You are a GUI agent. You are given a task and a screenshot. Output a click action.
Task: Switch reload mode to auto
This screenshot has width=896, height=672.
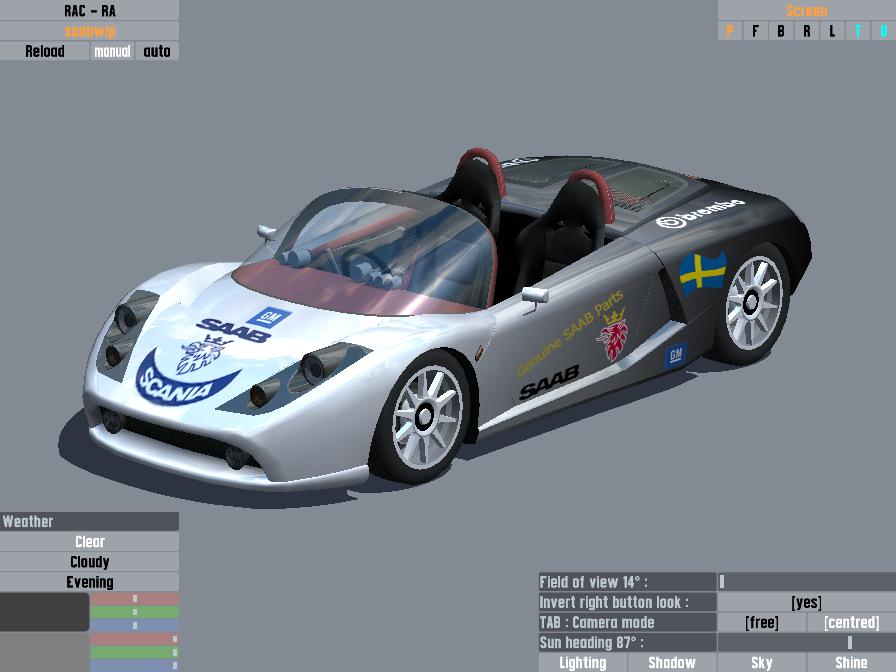point(157,51)
